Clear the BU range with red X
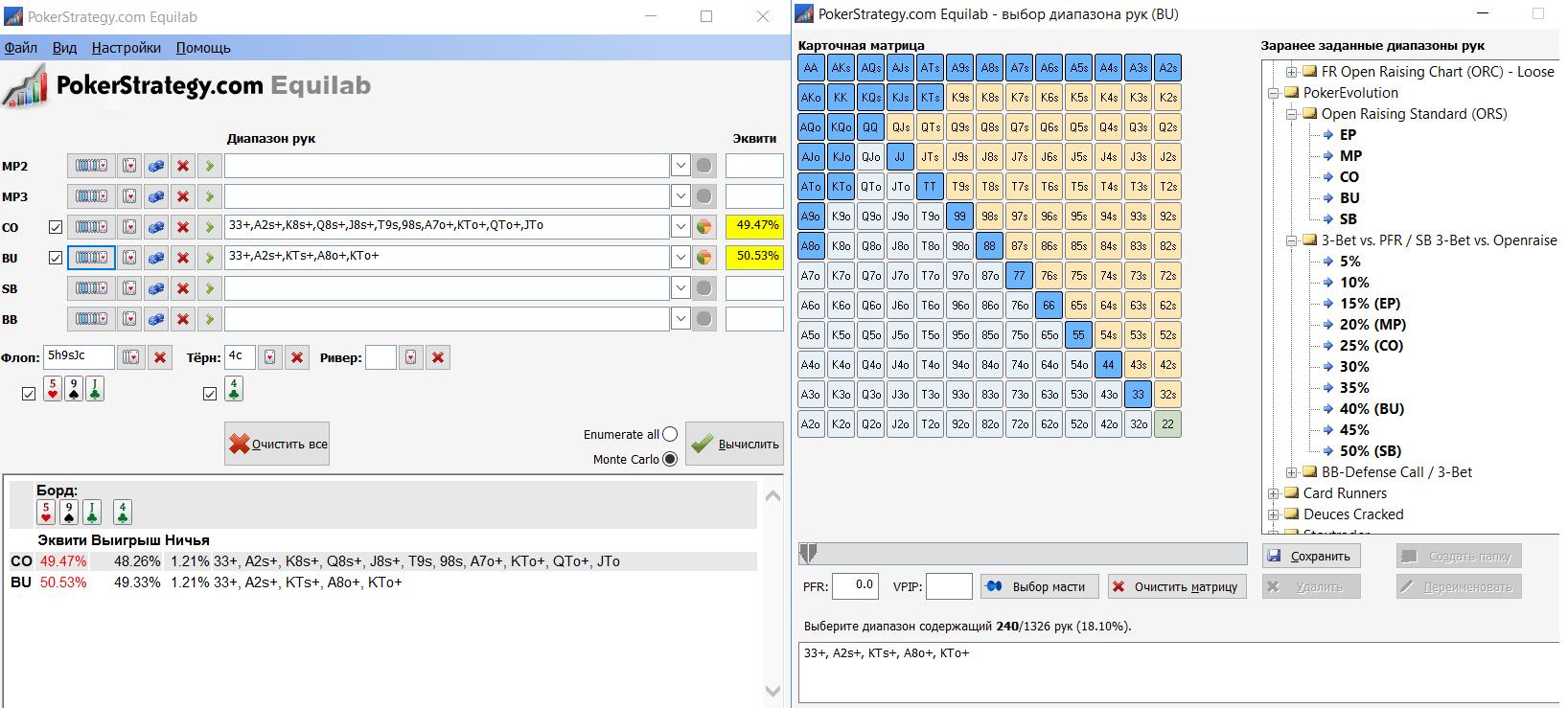 [x=183, y=258]
